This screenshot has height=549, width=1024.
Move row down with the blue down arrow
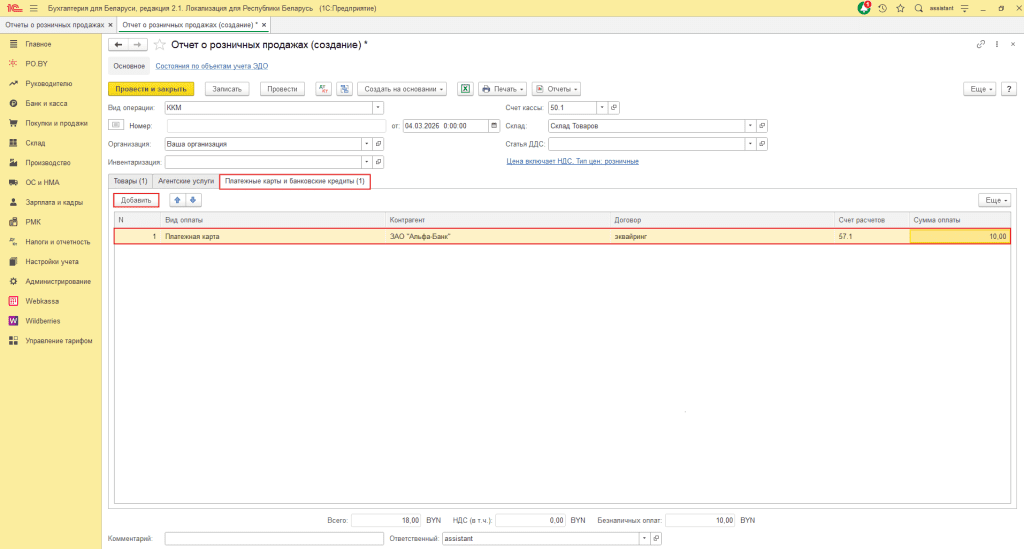pyautogui.click(x=193, y=200)
